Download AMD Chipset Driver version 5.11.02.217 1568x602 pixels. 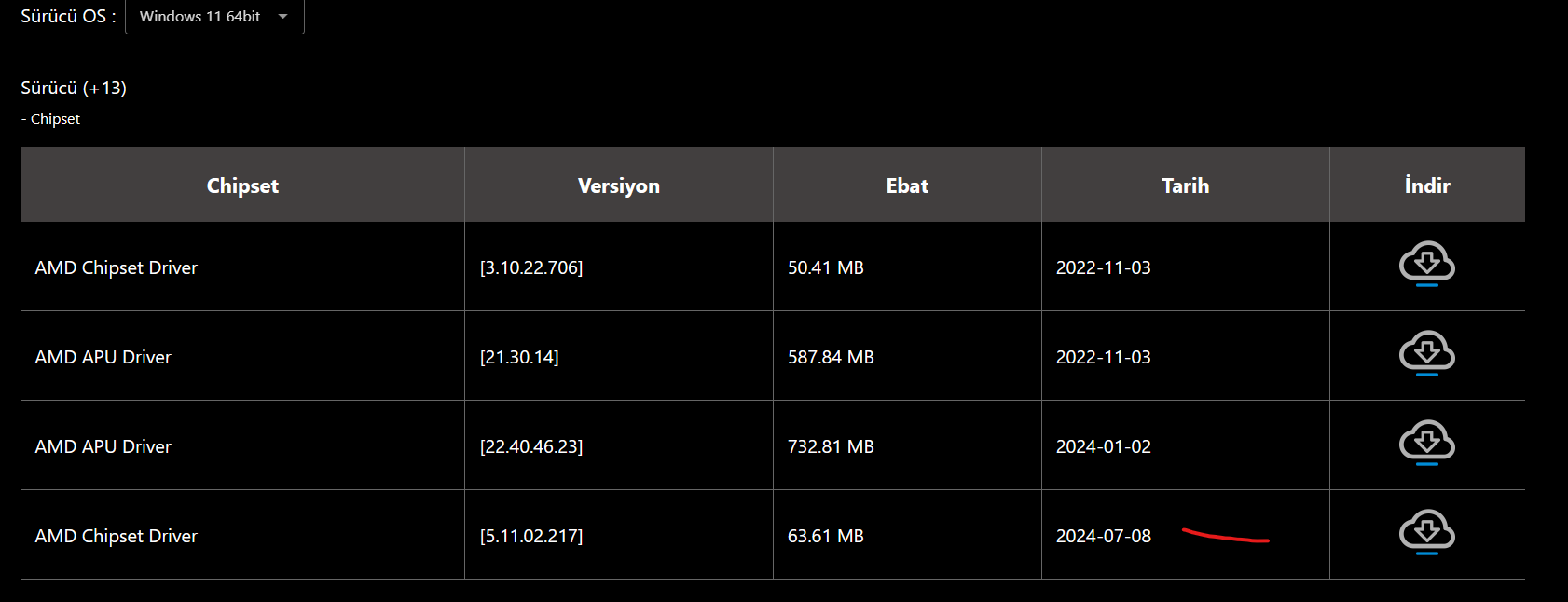point(1426,532)
